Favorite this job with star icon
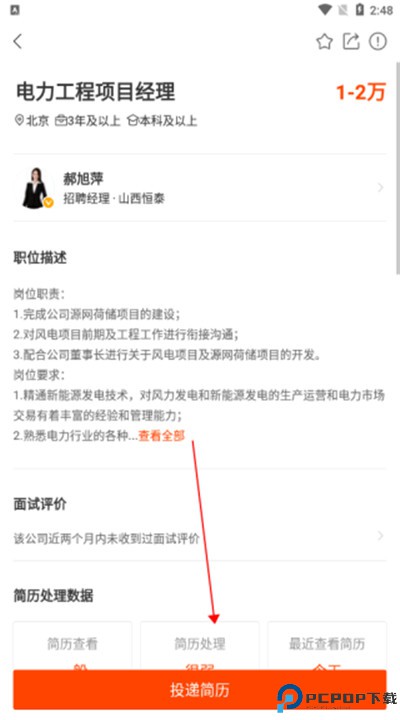Image resolution: width=400 pixels, height=720 pixels. click(324, 41)
